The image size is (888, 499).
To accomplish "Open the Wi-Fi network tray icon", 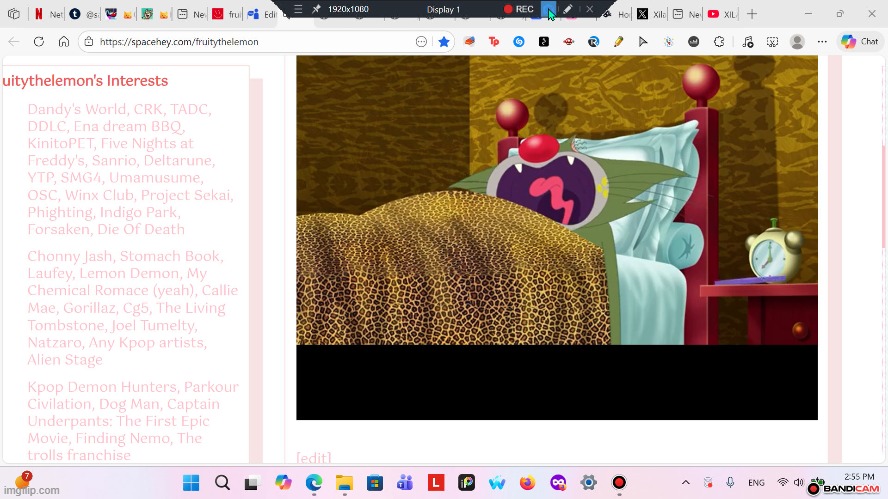I will (x=783, y=483).
